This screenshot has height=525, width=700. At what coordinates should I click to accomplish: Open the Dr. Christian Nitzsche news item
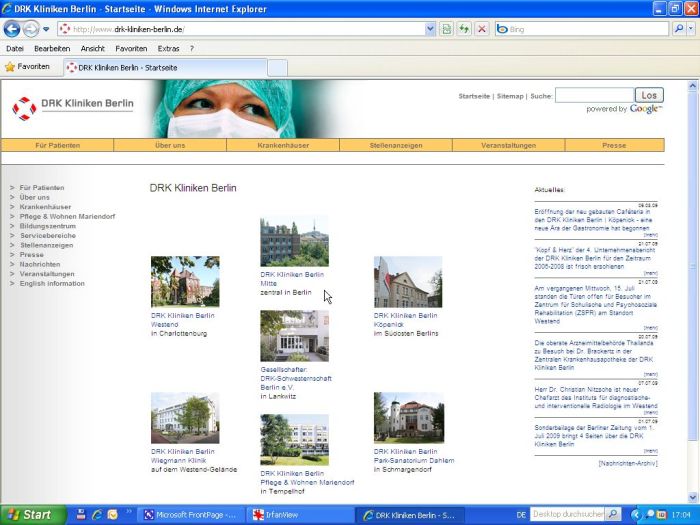596,398
